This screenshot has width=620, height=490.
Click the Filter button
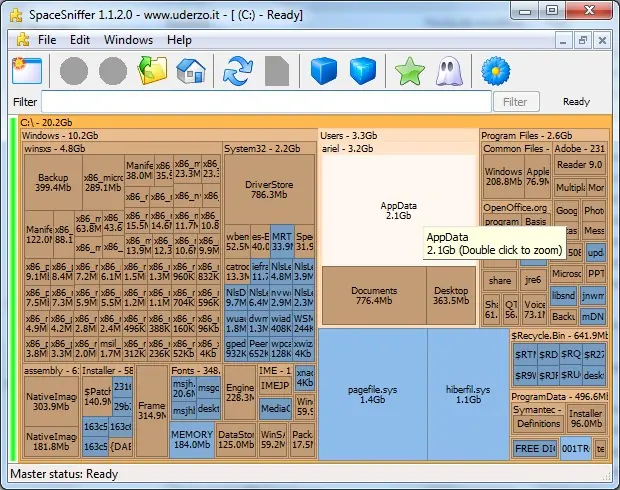[516, 102]
